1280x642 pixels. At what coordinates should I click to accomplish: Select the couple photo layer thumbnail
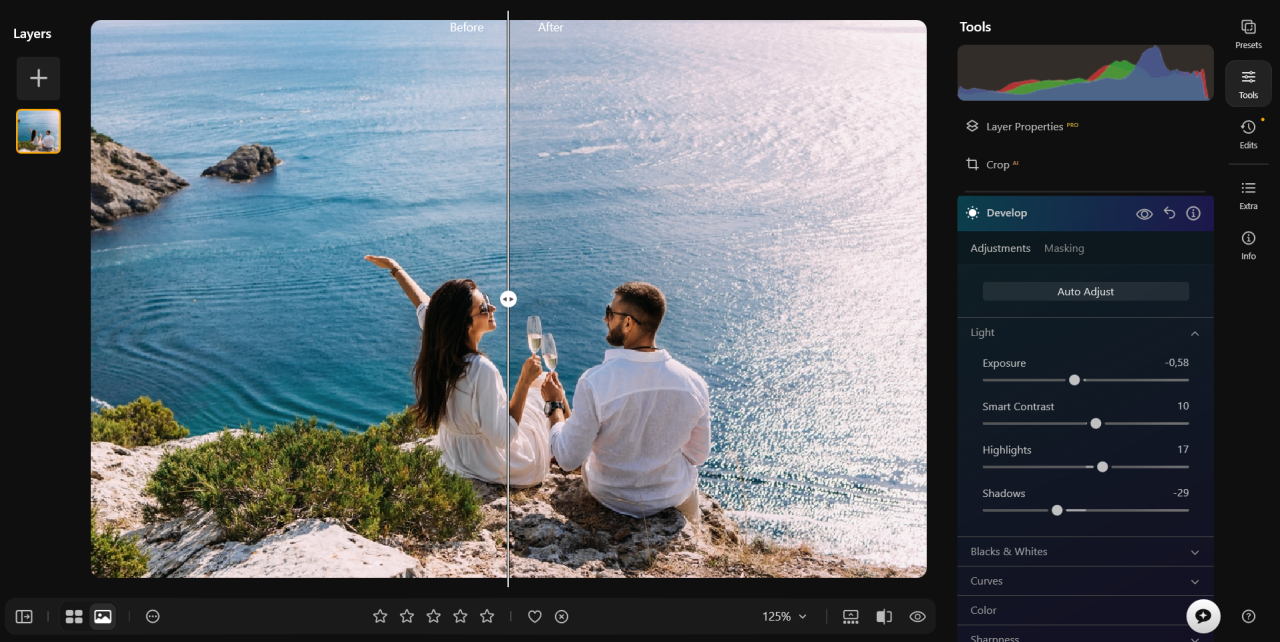tap(38, 131)
